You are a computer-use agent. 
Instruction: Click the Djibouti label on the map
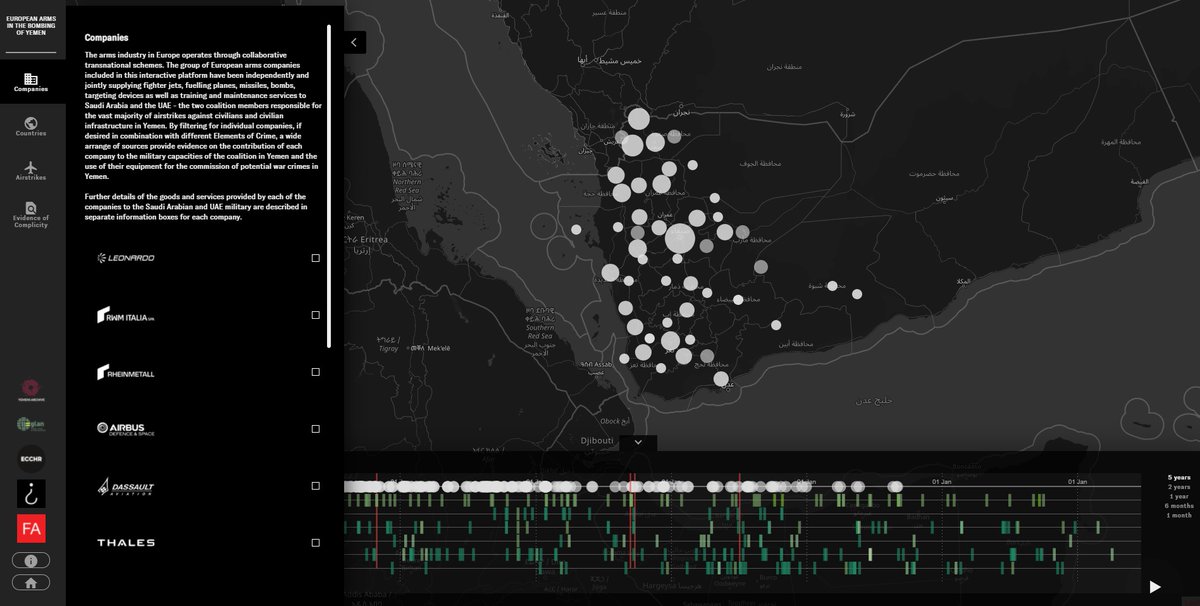tap(599, 440)
